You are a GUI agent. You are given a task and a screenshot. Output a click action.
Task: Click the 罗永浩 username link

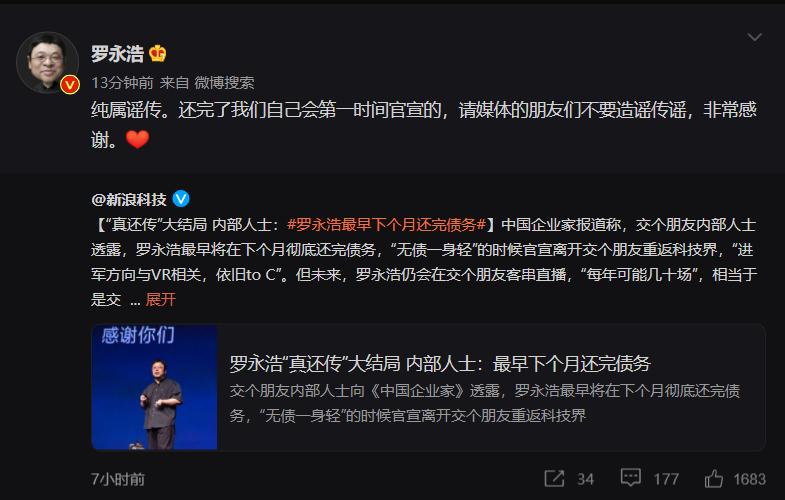[117, 53]
